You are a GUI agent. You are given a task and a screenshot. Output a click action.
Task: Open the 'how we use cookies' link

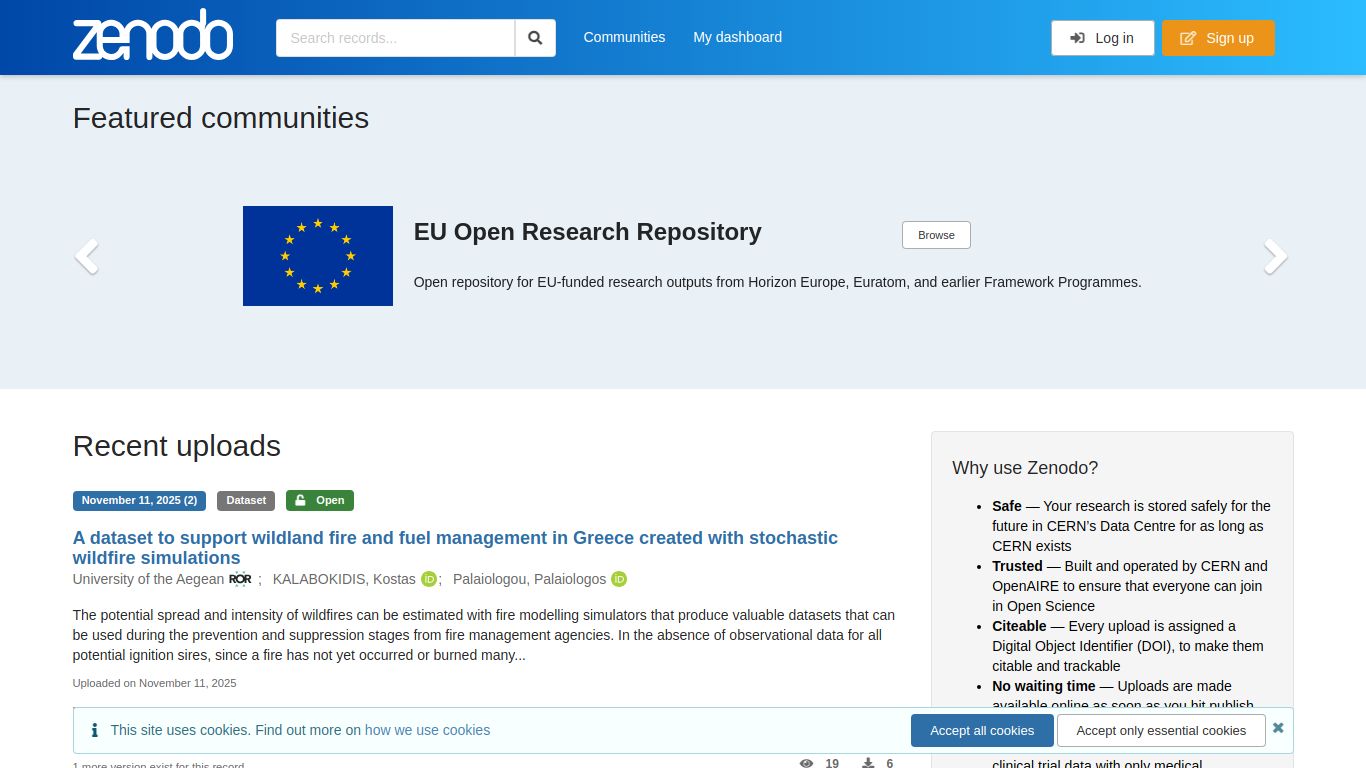click(427, 730)
